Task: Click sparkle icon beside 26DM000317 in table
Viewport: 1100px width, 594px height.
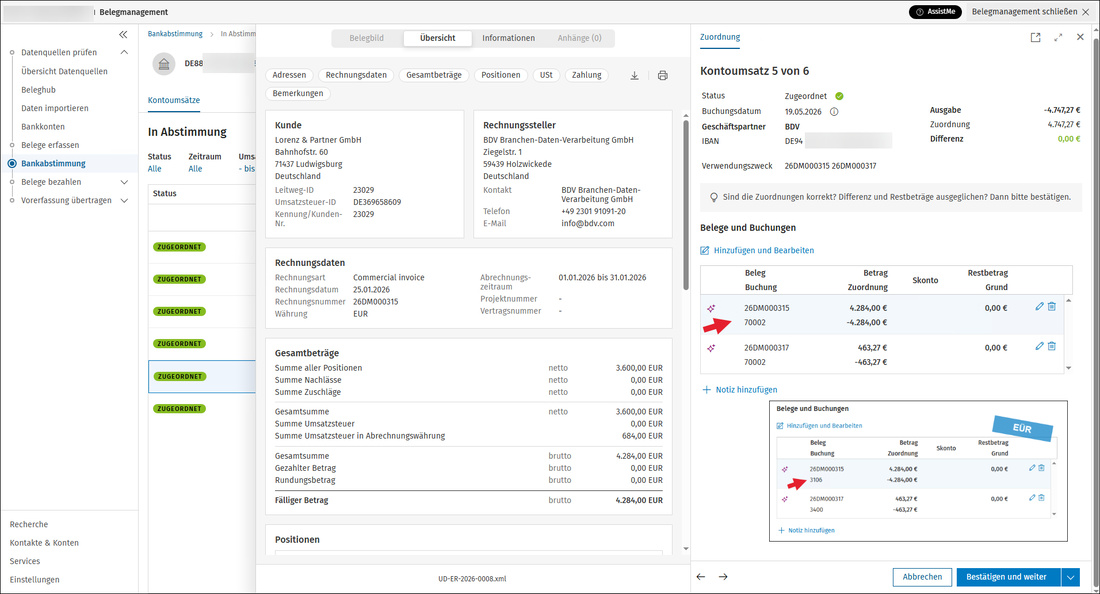Action: click(711, 348)
